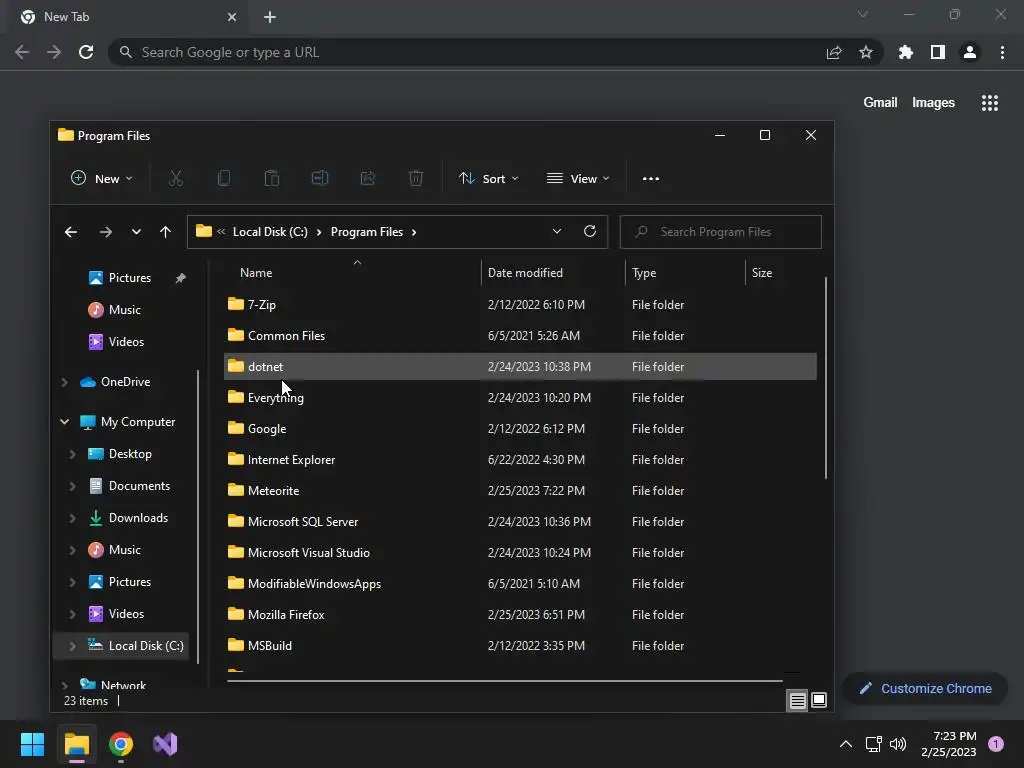Click the Share icon in Explorer toolbar

(x=368, y=178)
